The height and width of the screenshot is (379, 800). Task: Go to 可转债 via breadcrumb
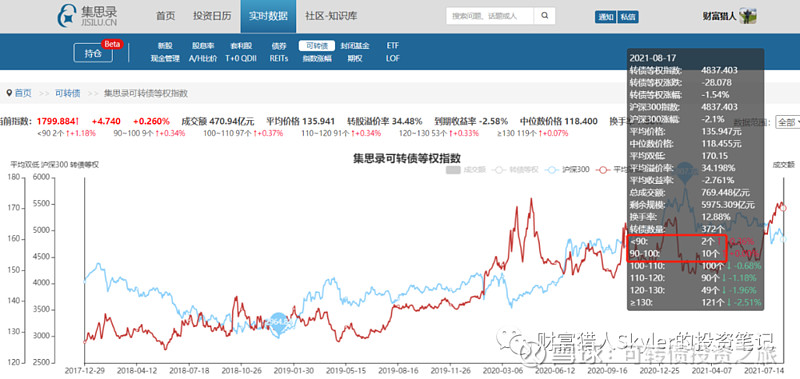pyautogui.click(x=68, y=93)
